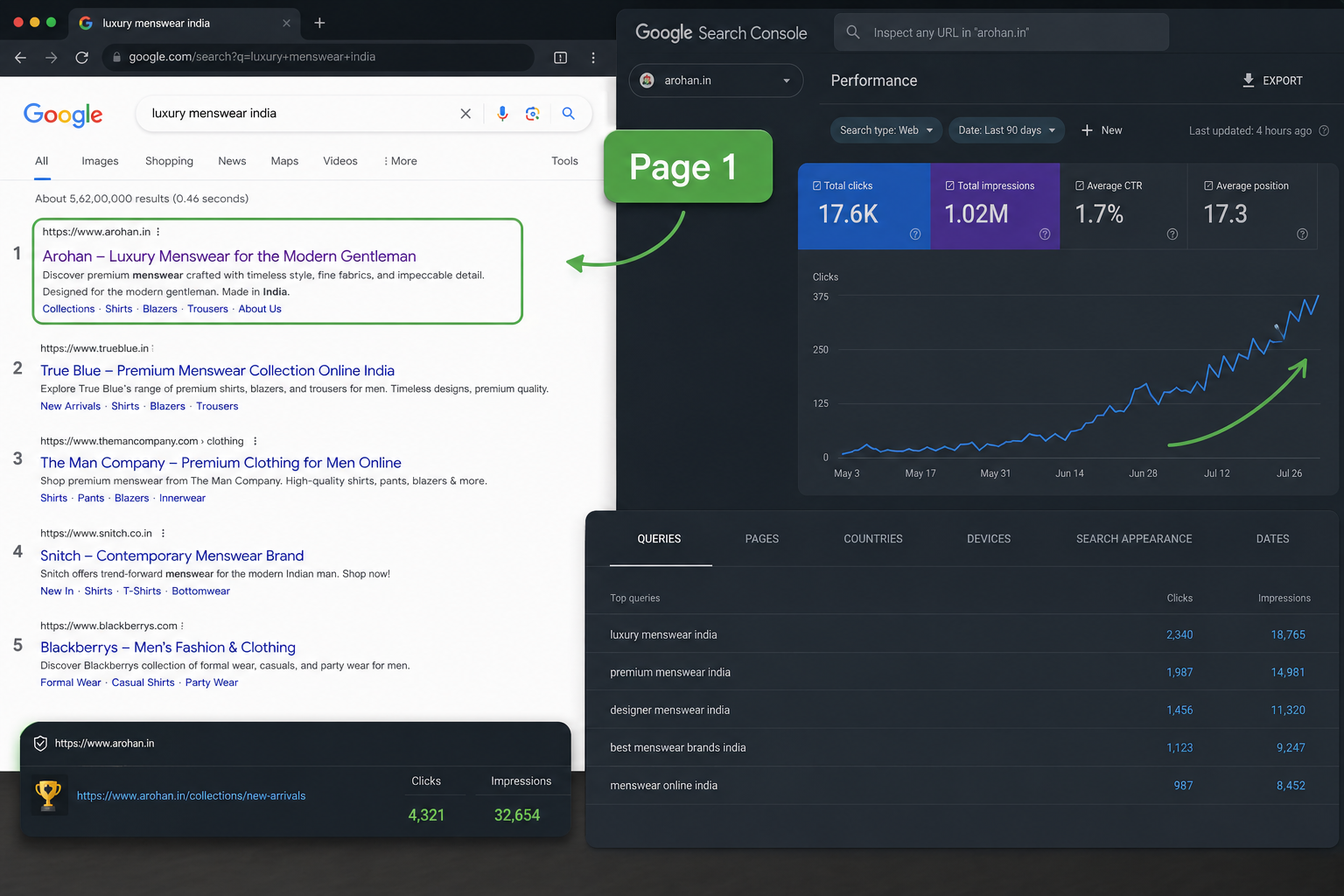
Task: Open the new-arrivals collection URL link
Action: click(191, 795)
